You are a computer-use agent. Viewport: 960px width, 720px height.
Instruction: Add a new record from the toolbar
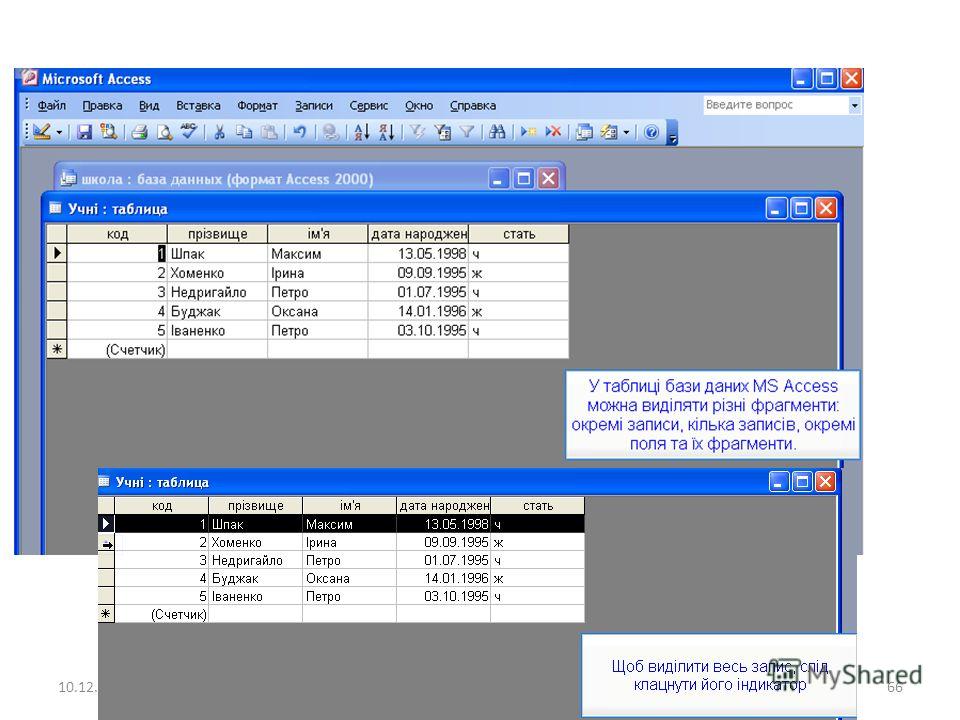[528, 132]
